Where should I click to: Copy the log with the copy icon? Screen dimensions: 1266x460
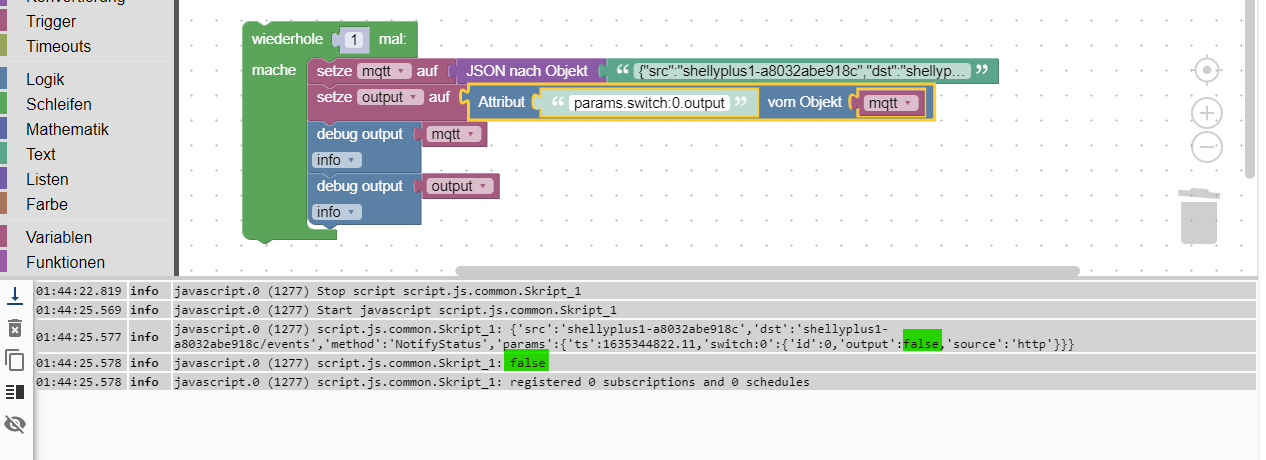[x=15, y=360]
